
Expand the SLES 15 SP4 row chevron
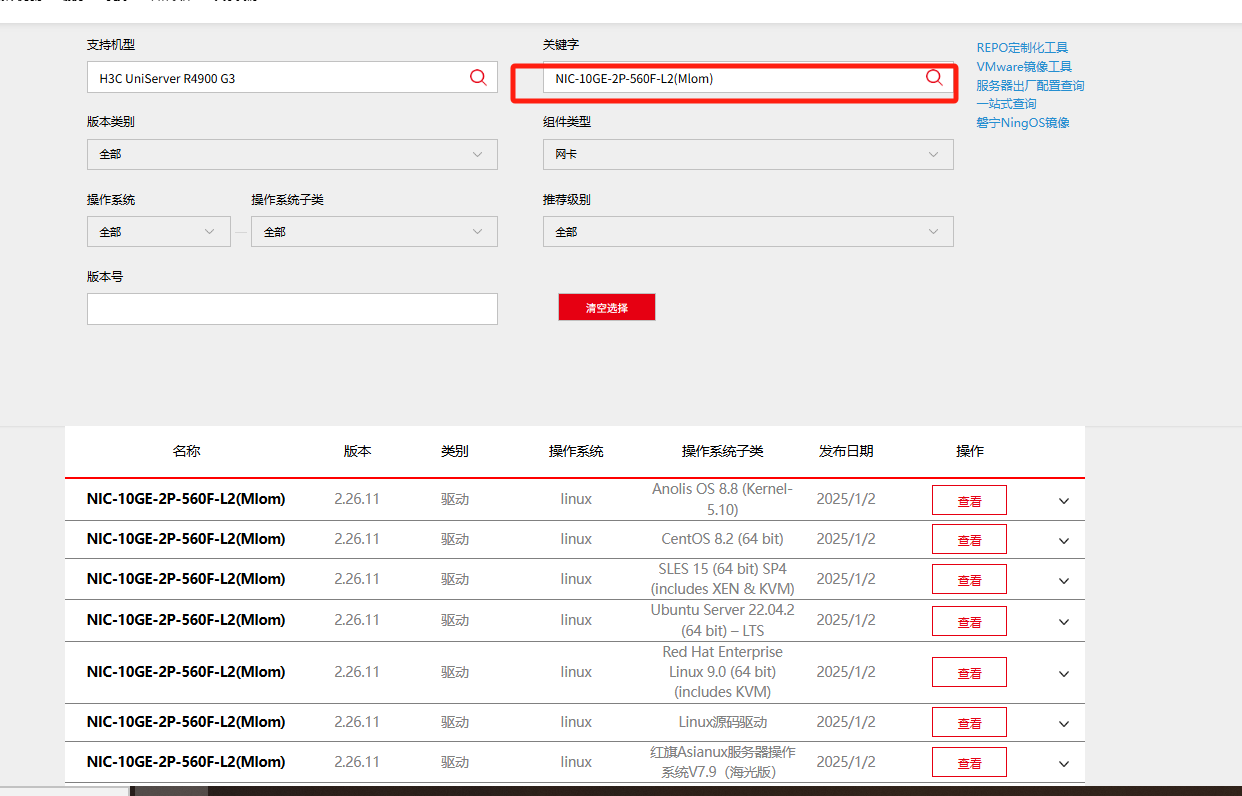pyautogui.click(x=1064, y=580)
